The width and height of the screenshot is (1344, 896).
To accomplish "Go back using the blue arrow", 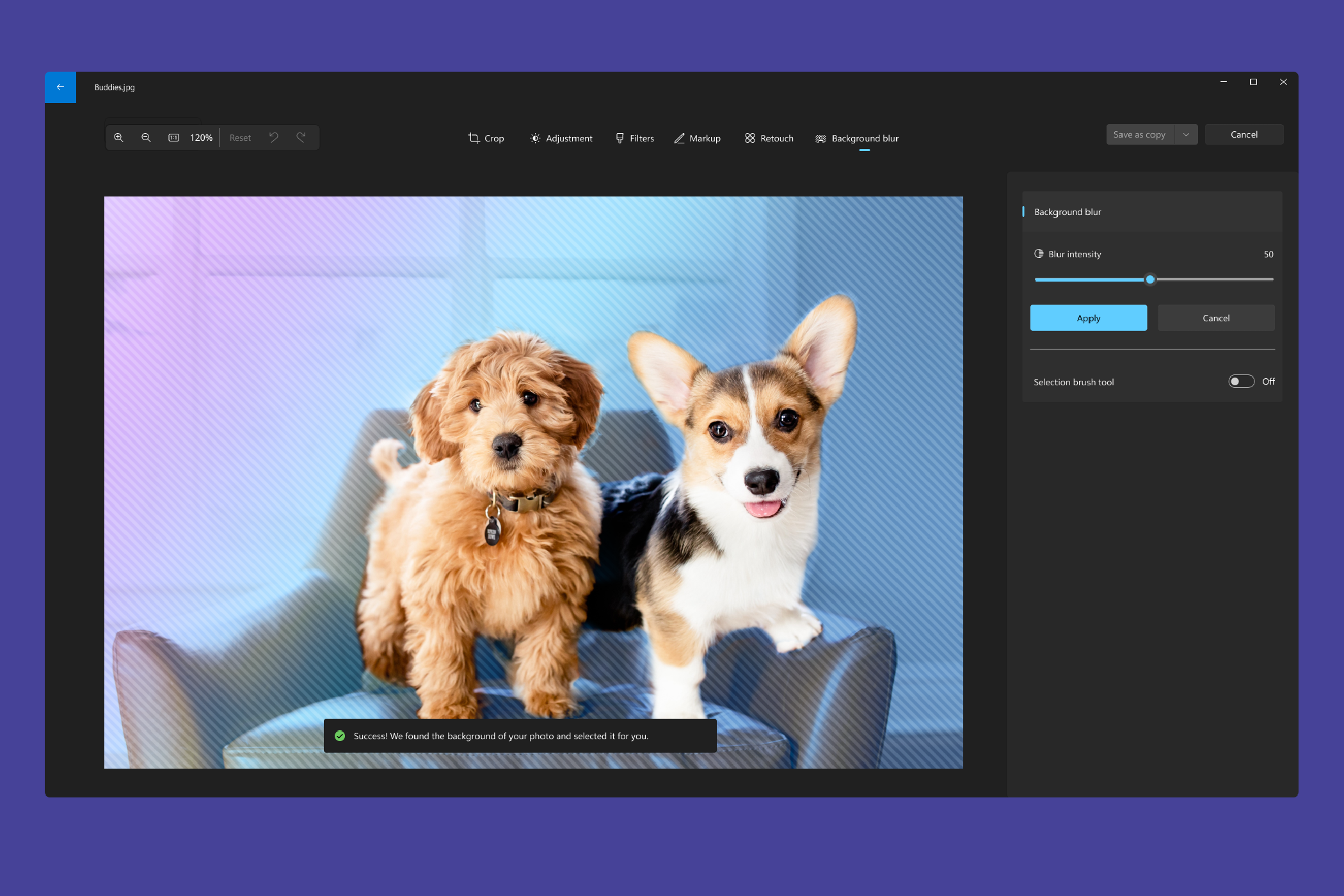I will pos(60,87).
